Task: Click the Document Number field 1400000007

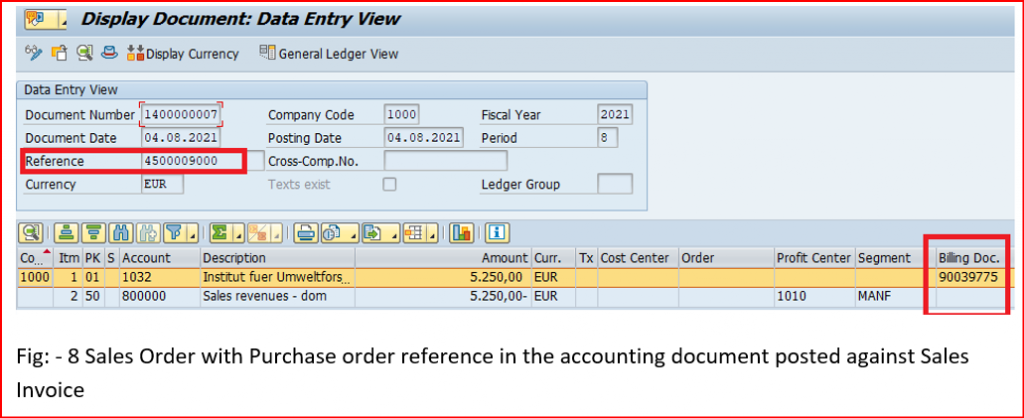Action: pyautogui.click(x=182, y=114)
